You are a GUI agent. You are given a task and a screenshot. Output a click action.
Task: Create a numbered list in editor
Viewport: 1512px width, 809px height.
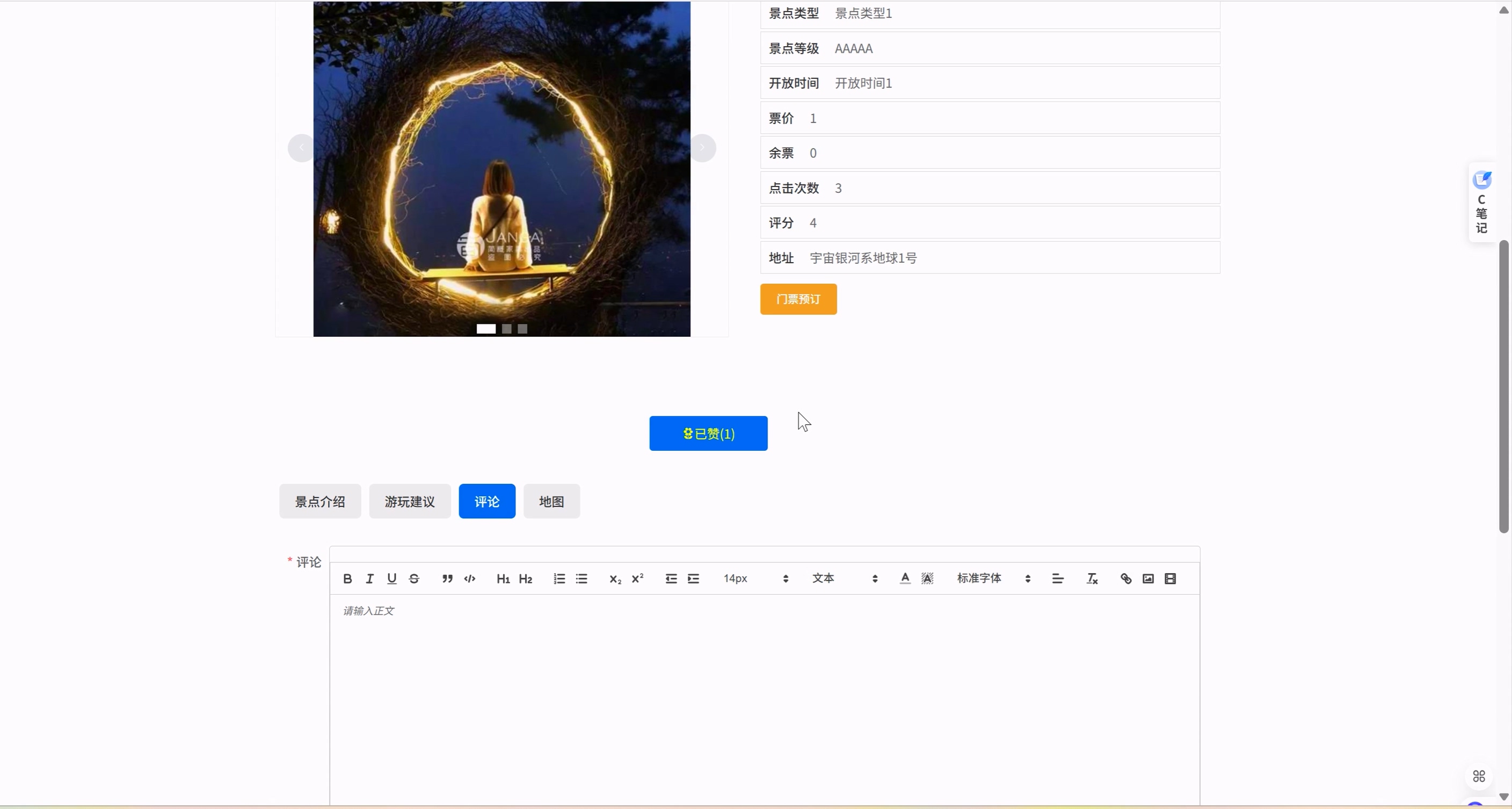click(x=559, y=579)
